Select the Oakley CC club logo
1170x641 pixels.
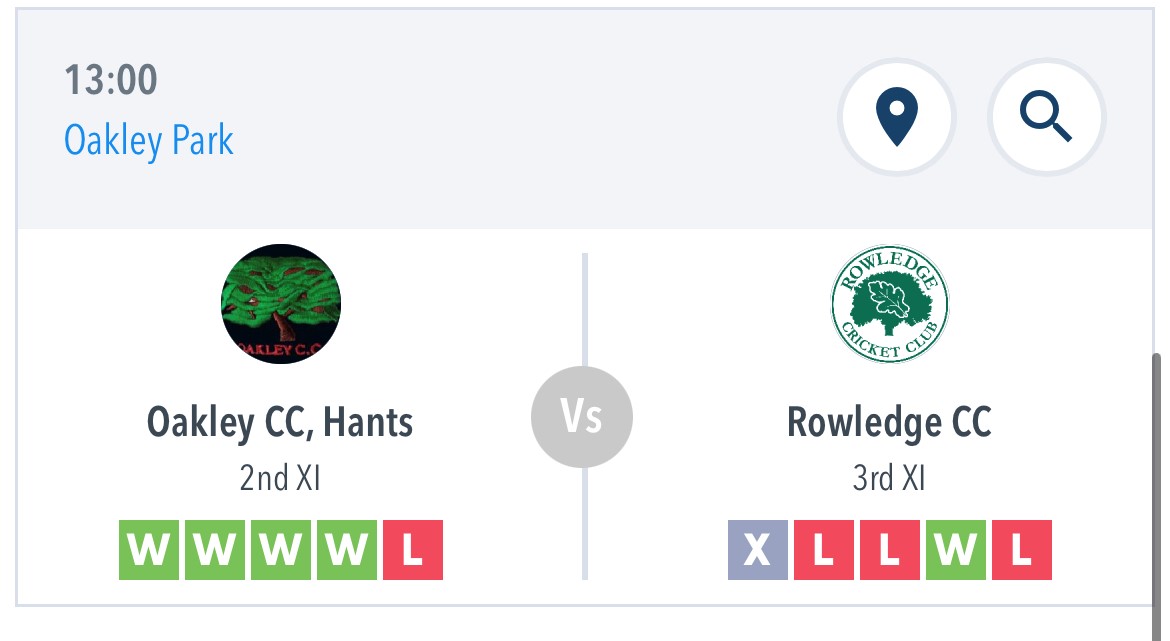coord(281,304)
